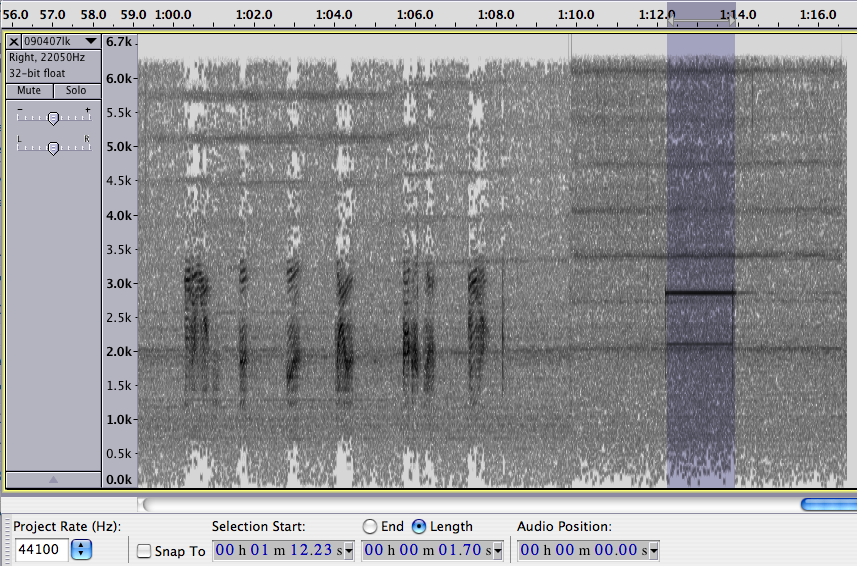This screenshot has height=566, width=857.
Task: Open Selection Start time format dropdown
Action: coord(349,551)
